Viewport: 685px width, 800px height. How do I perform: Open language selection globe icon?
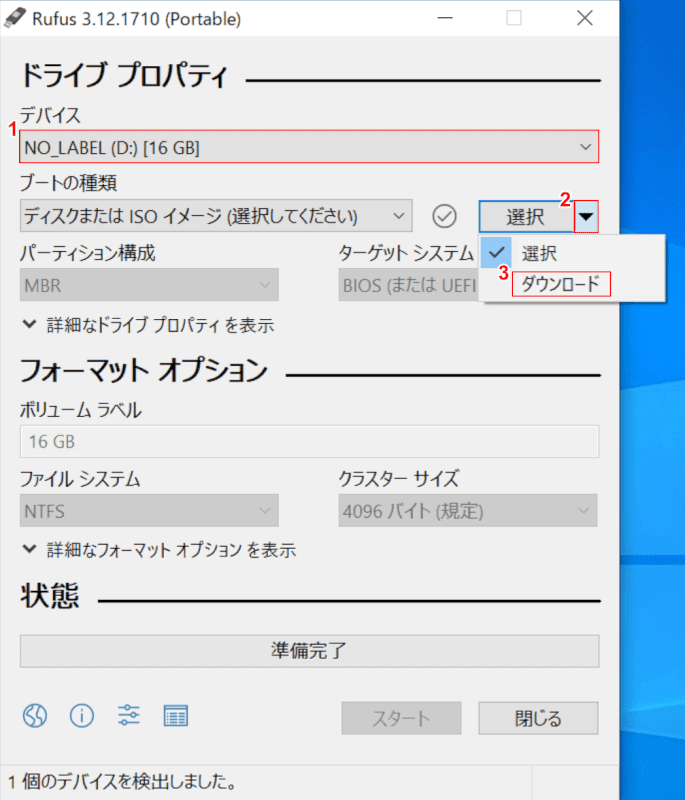[35, 715]
